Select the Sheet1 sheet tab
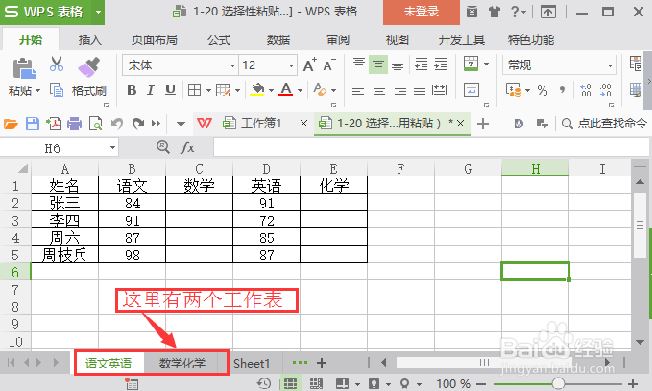 252,364
